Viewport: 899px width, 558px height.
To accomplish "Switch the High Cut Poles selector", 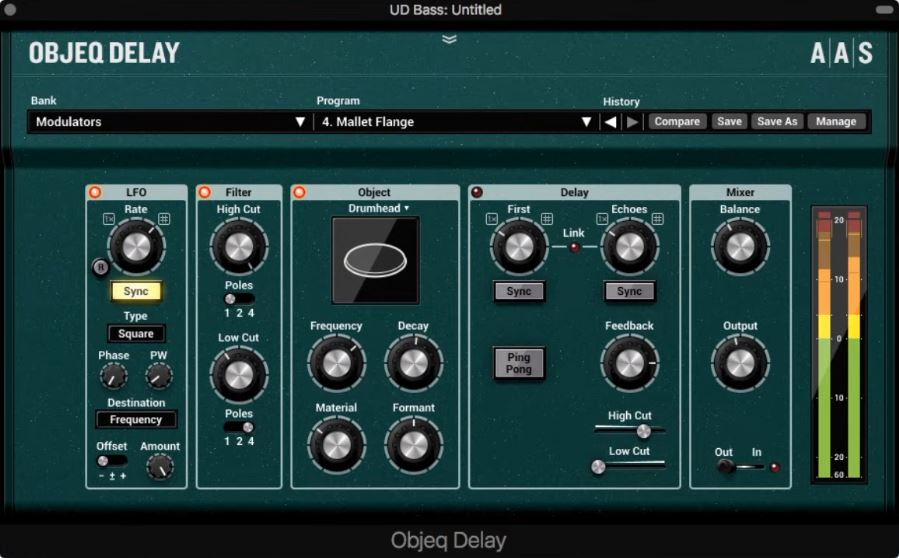I will pos(239,299).
